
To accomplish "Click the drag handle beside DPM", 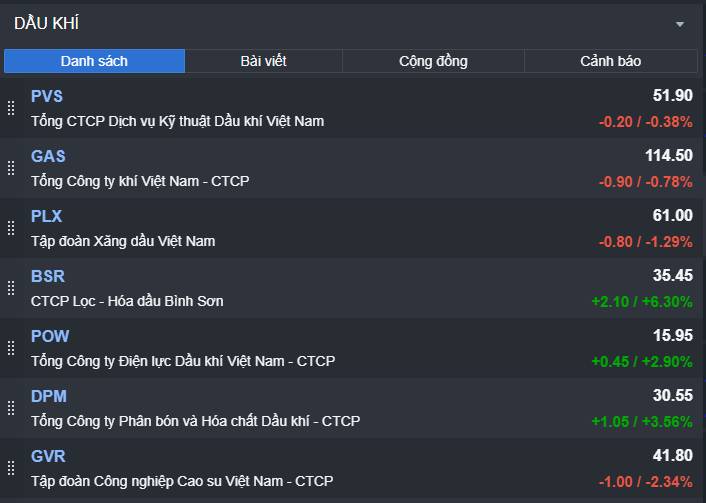I will (x=11, y=408).
